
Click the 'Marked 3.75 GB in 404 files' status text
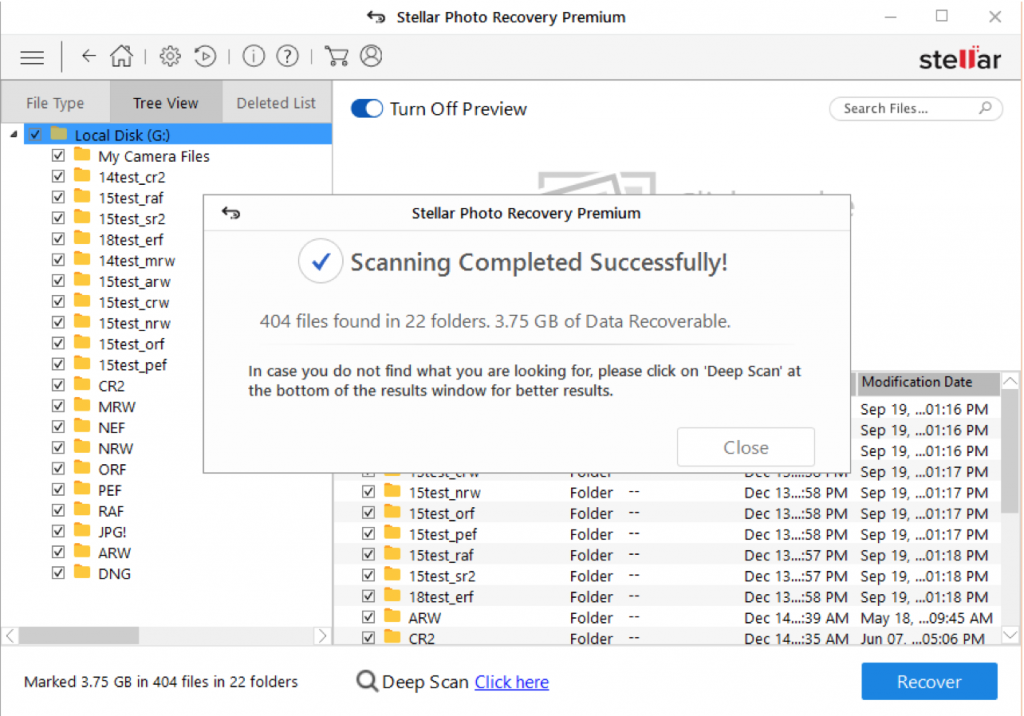[161, 681]
